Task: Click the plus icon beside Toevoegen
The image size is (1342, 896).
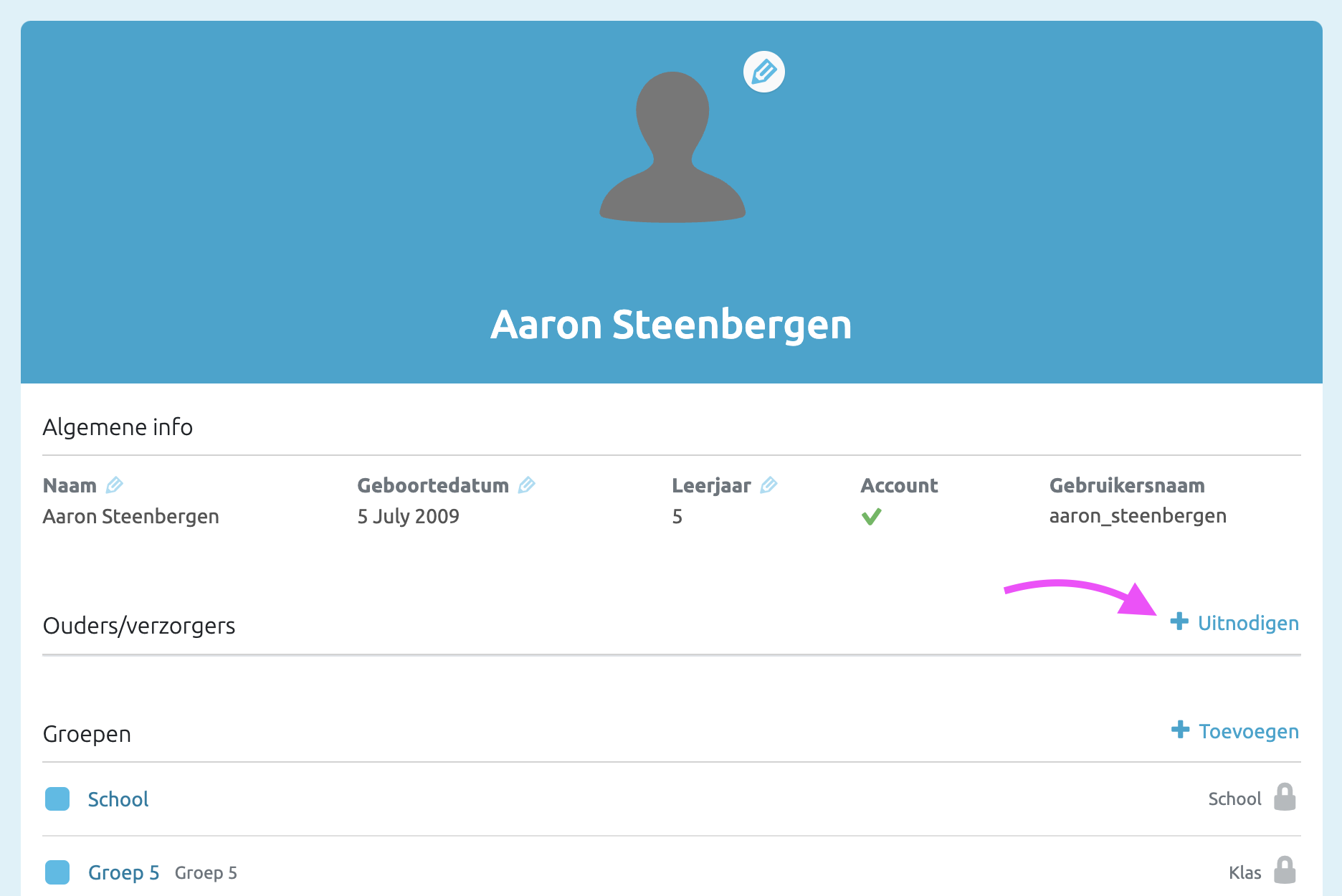Action: click(x=1180, y=730)
